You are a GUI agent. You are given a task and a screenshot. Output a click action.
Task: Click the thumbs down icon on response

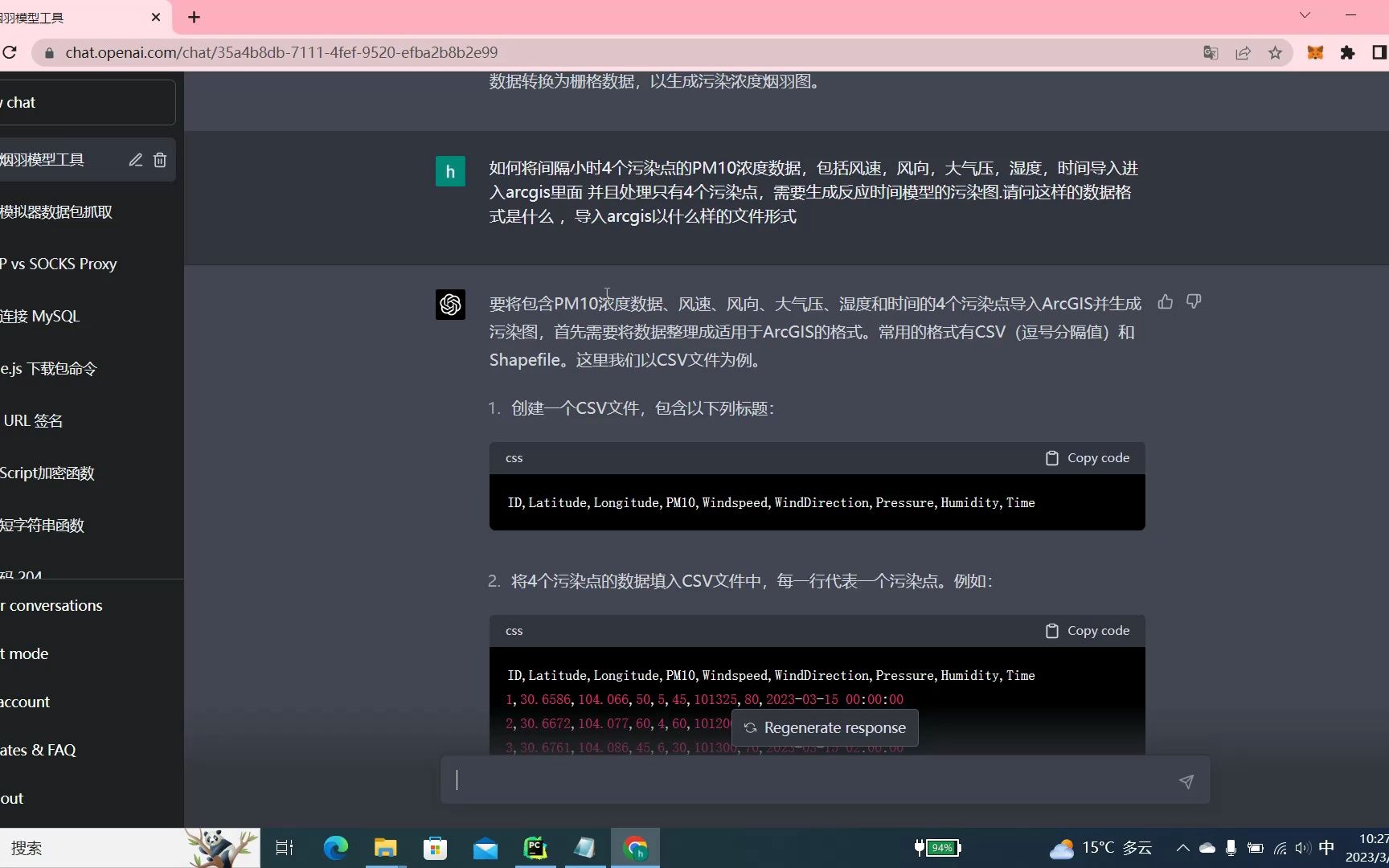1194,302
